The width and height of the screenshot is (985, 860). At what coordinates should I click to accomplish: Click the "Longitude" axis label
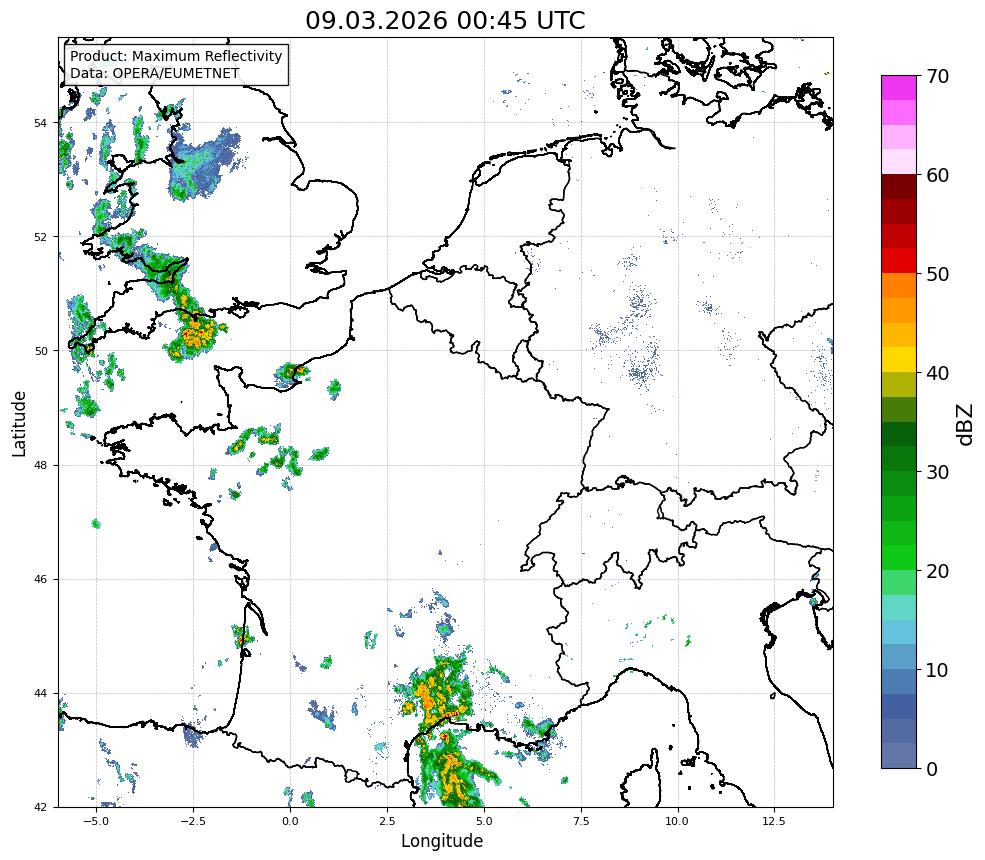[442, 841]
